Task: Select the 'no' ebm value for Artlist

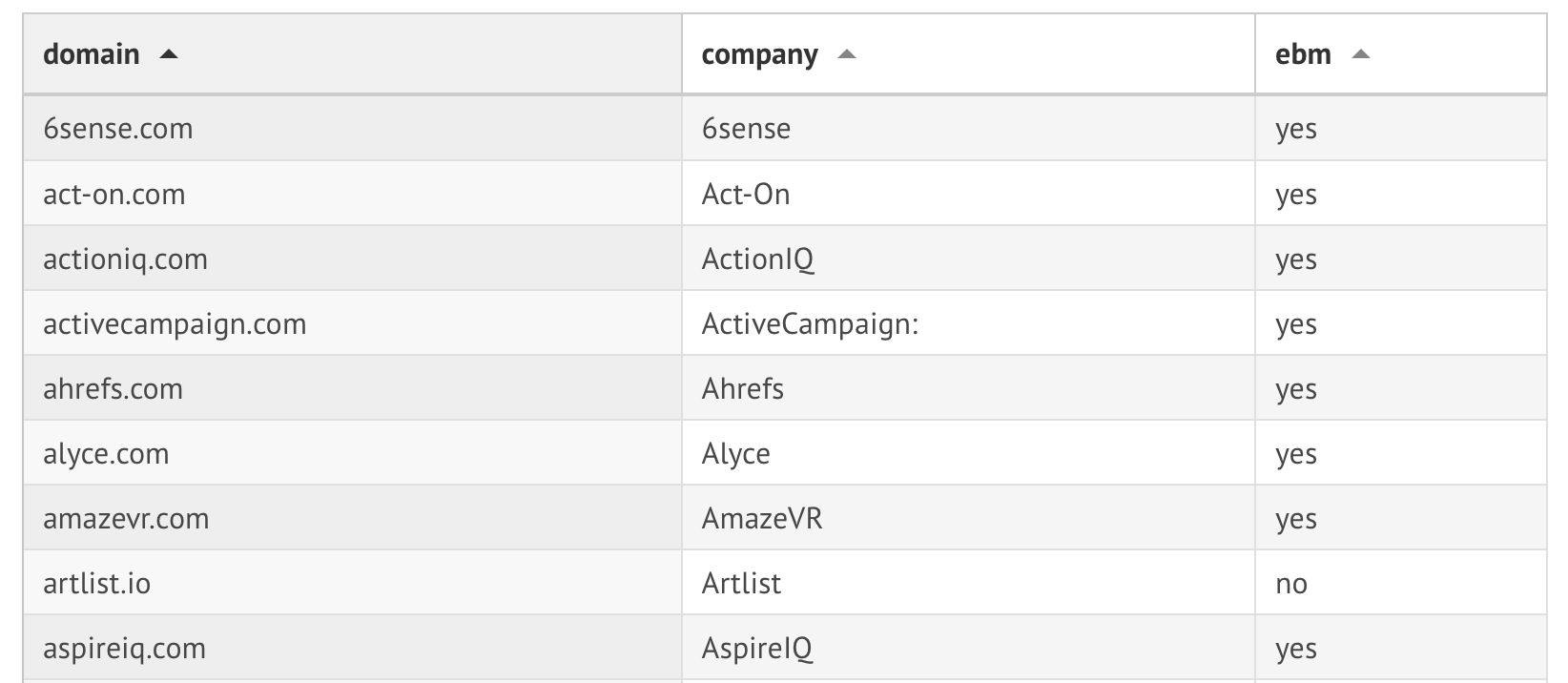Action: point(1291,584)
